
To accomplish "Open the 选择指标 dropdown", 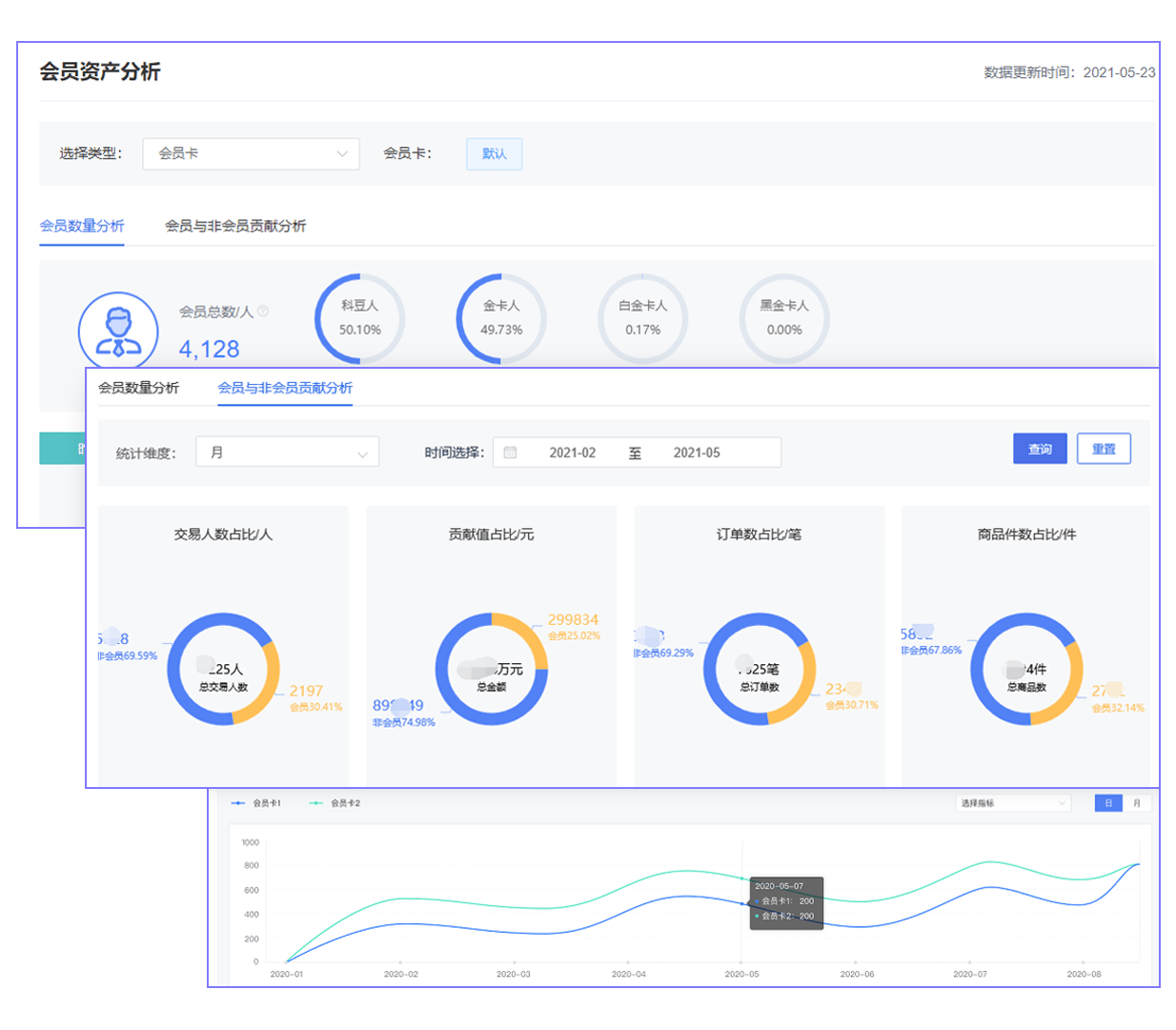I will [1012, 803].
